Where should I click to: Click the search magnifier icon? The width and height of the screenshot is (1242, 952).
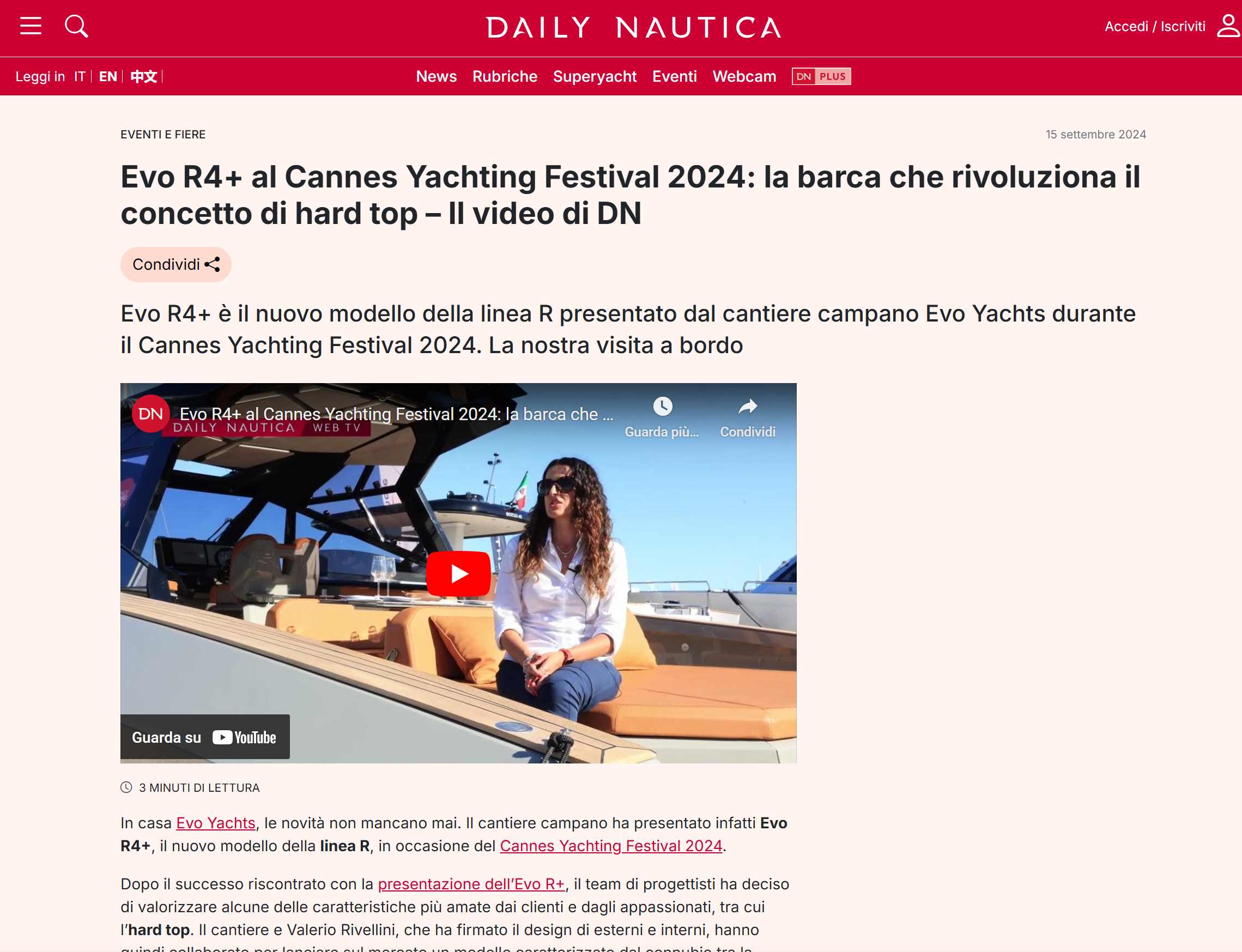pyautogui.click(x=76, y=26)
